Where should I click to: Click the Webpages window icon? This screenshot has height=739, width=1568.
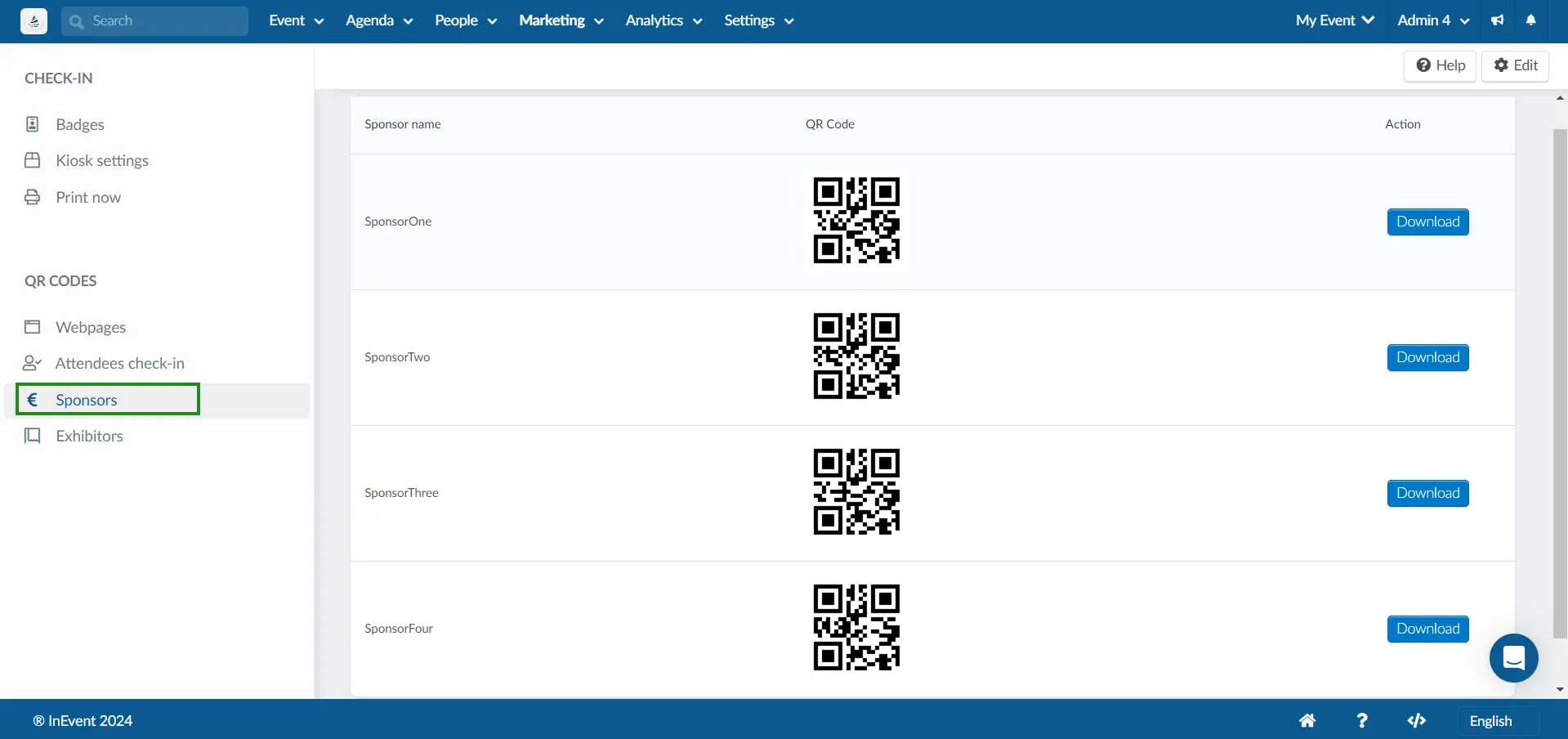point(33,327)
